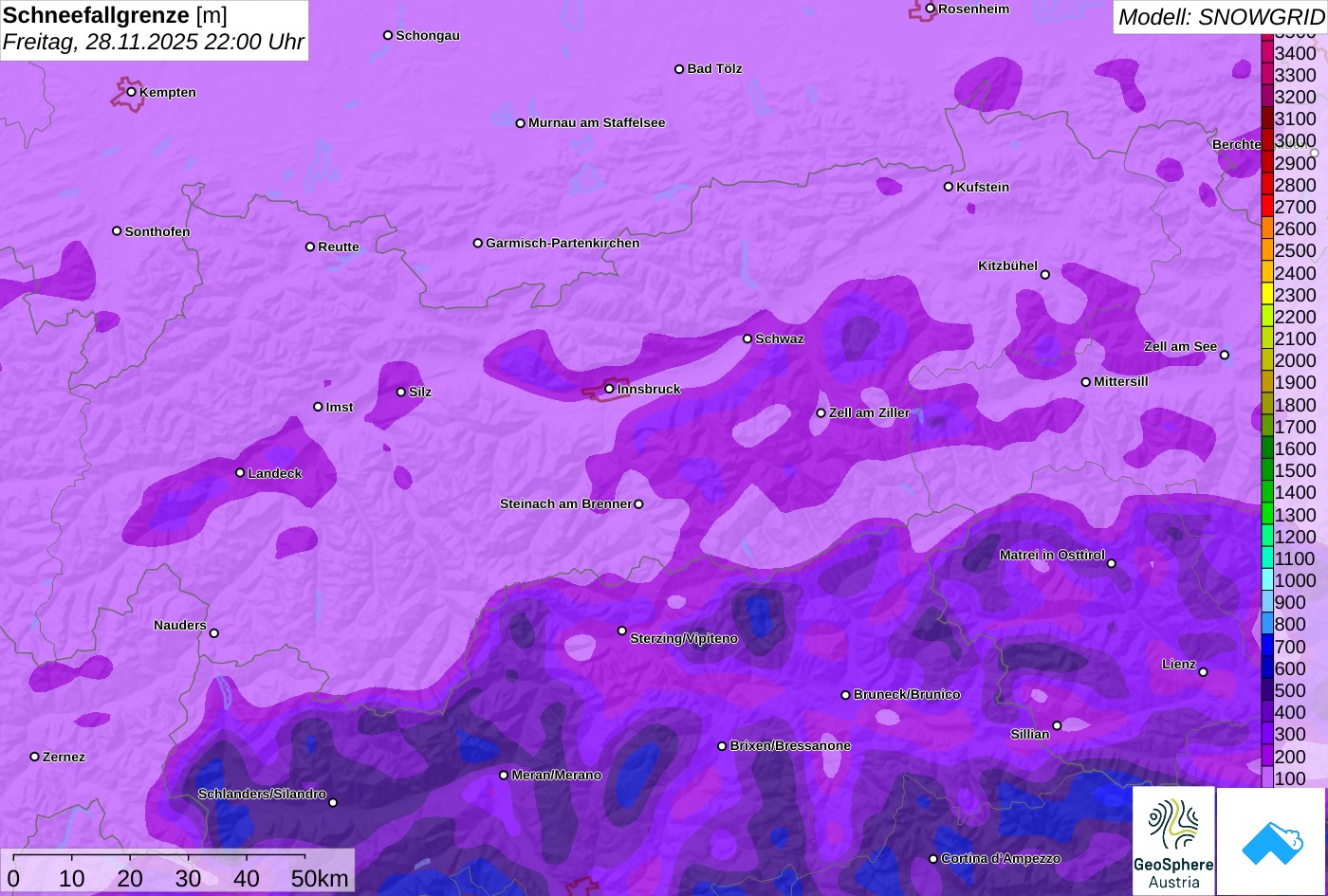Click the blue cloud arrow logo
The image size is (1328, 896).
[x=1272, y=841]
